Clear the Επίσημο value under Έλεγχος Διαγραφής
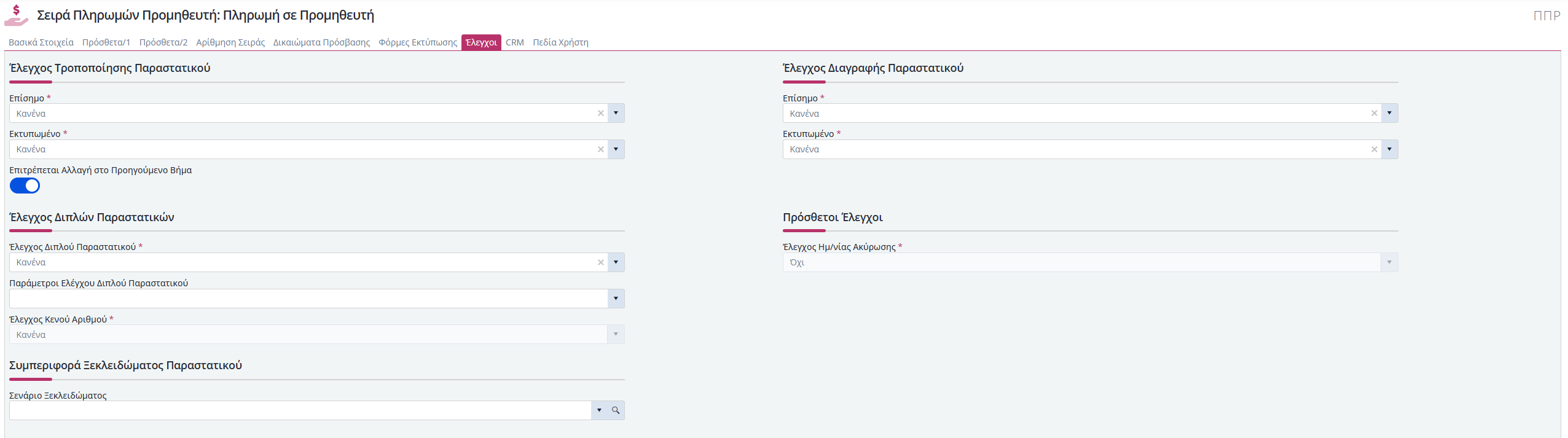Image resolution: width=1568 pixels, height=438 pixels. coord(1374,113)
